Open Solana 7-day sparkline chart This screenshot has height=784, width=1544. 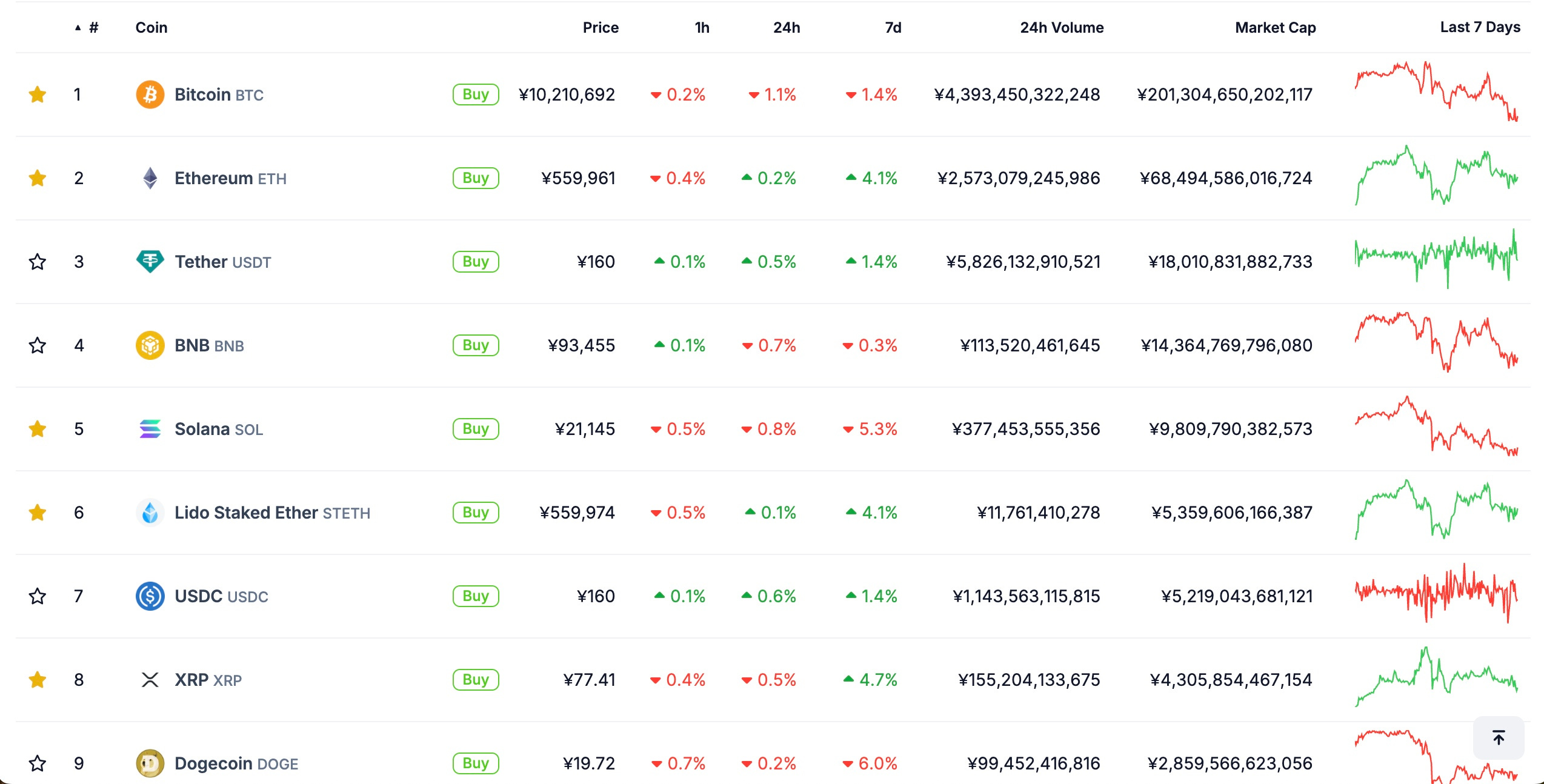pos(1437,426)
